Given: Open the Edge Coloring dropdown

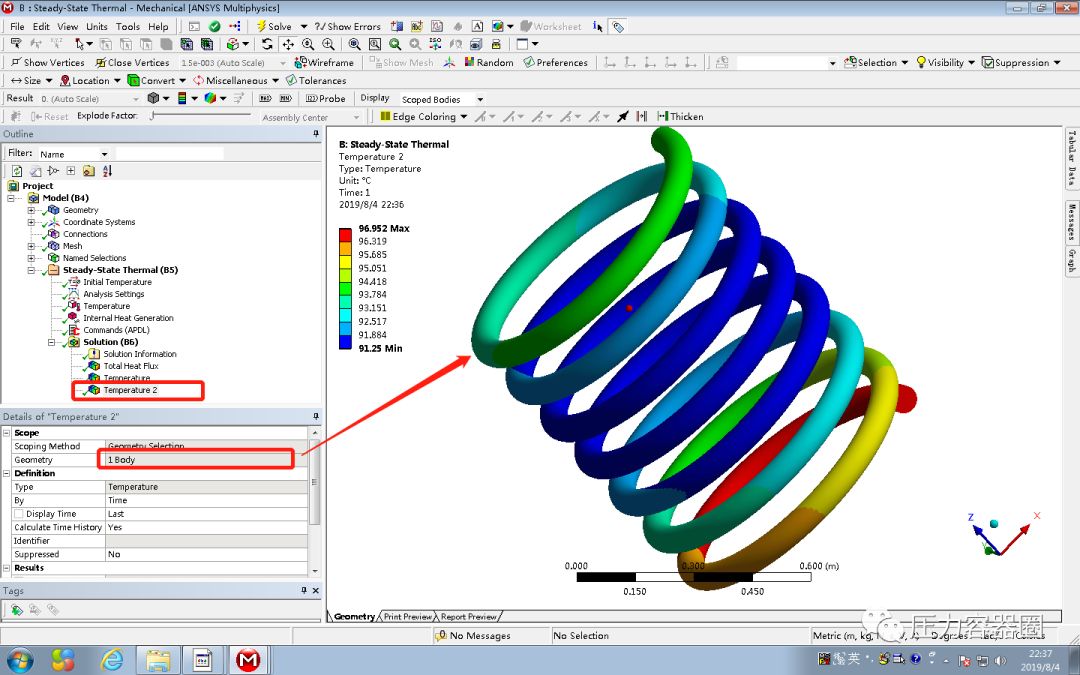Looking at the screenshot, I should point(463,117).
